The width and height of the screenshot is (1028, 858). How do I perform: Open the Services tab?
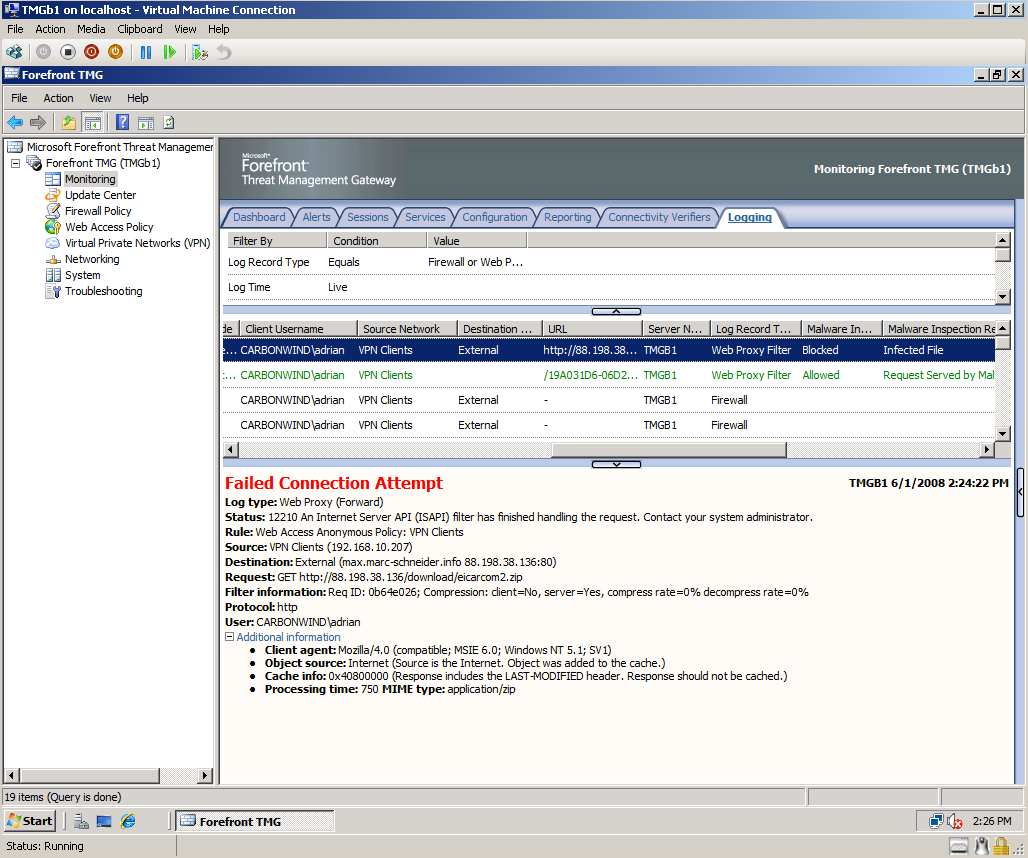[x=425, y=217]
